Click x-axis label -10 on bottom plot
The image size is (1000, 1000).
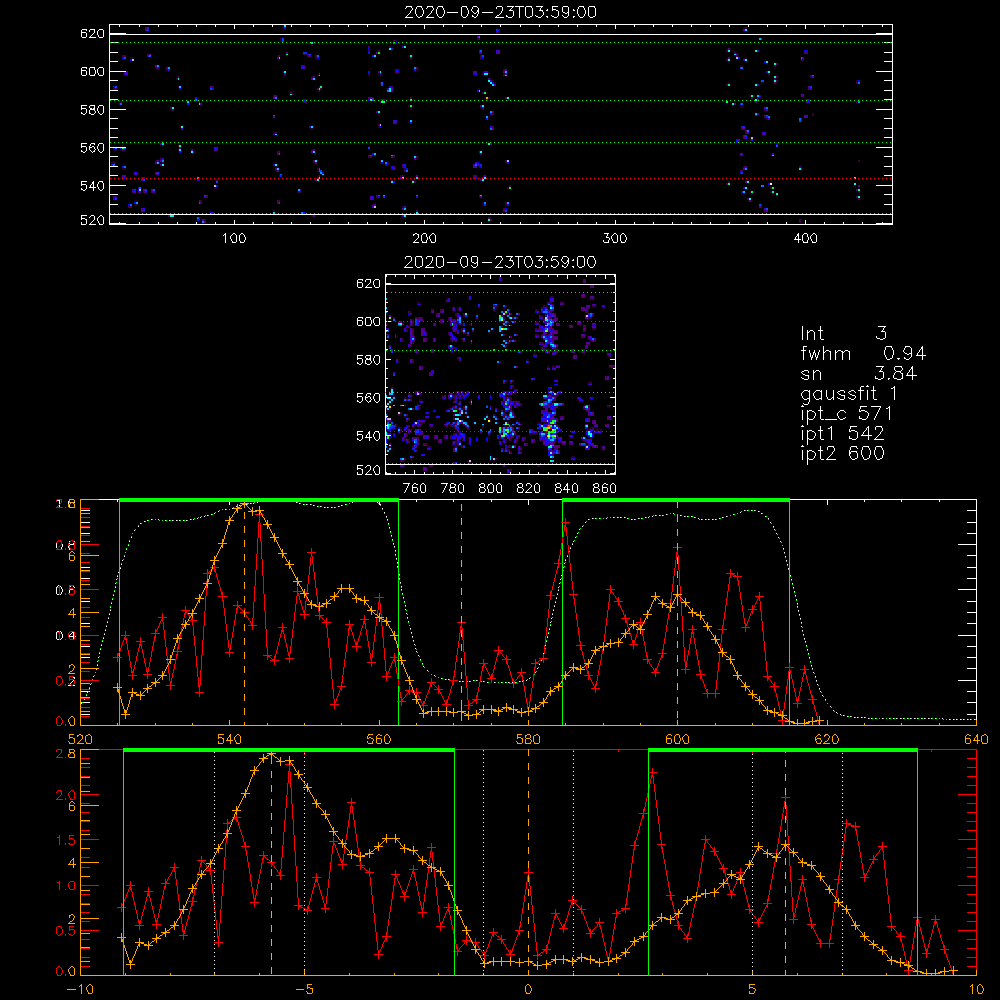pos(80,989)
